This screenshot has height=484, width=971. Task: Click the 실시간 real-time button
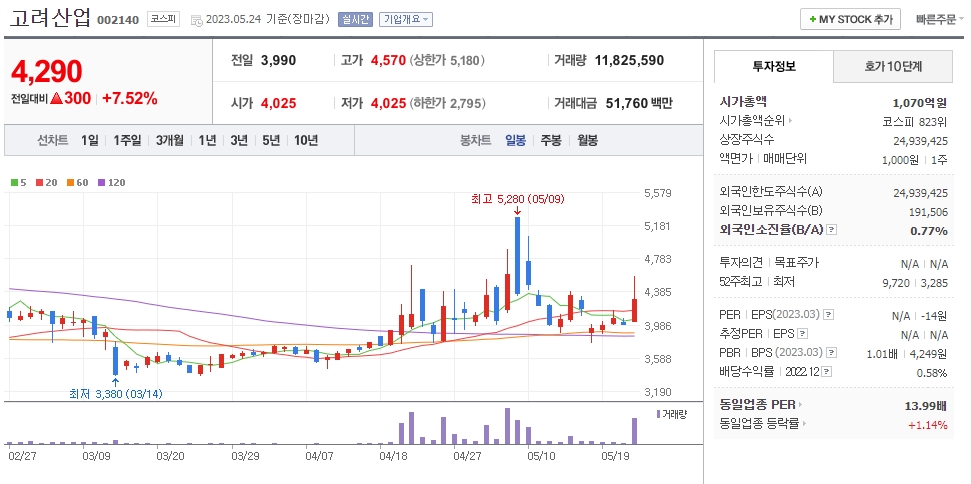pos(355,19)
